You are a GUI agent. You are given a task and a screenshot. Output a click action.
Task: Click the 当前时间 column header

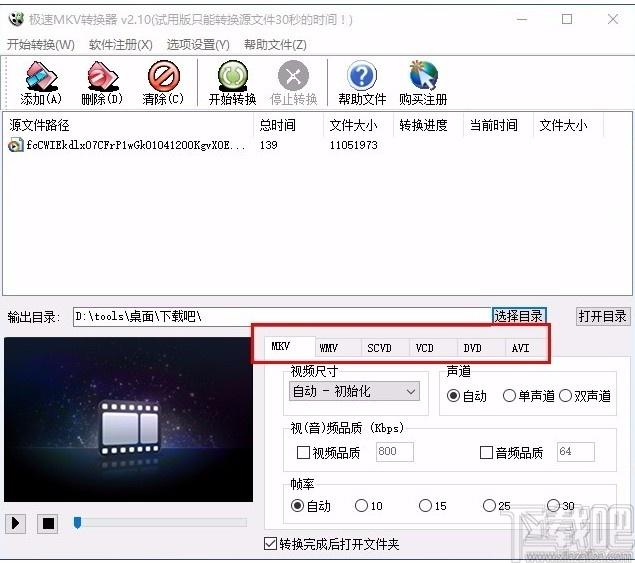(498, 125)
